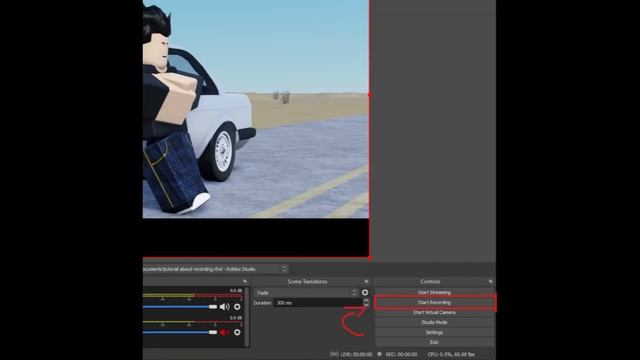The width and height of the screenshot is (640, 360).
Task: Open first audio track gear settings
Action: point(237,307)
